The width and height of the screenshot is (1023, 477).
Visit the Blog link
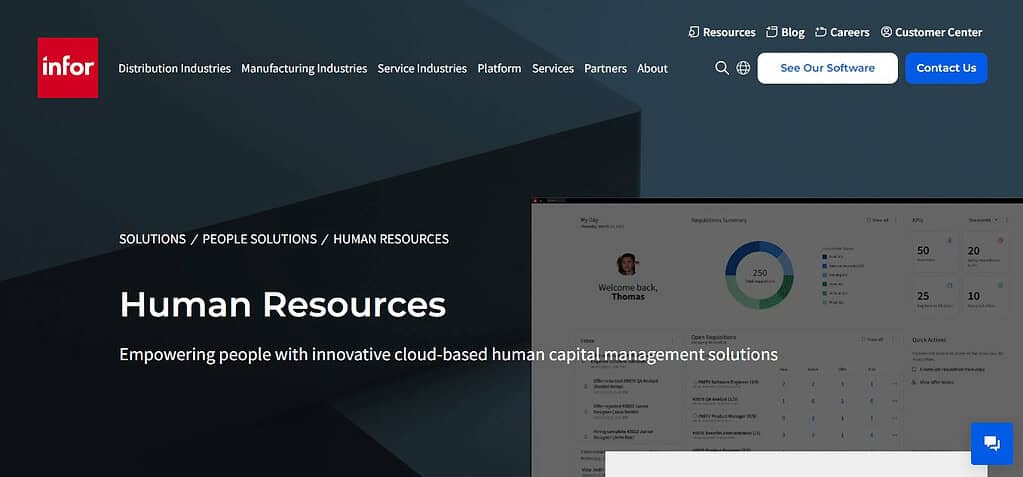point(793,32)
